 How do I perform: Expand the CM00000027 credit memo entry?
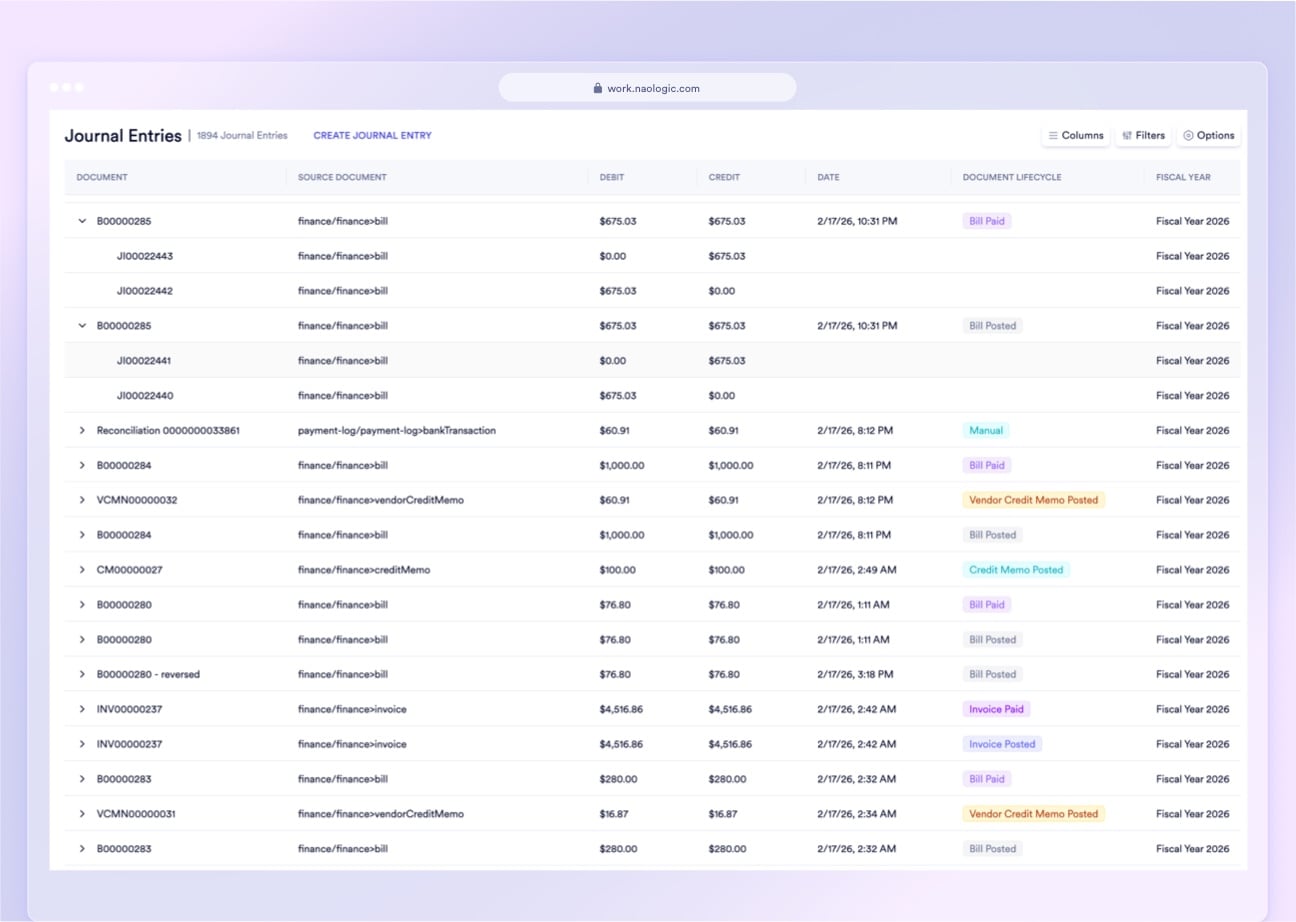point(82,569)
